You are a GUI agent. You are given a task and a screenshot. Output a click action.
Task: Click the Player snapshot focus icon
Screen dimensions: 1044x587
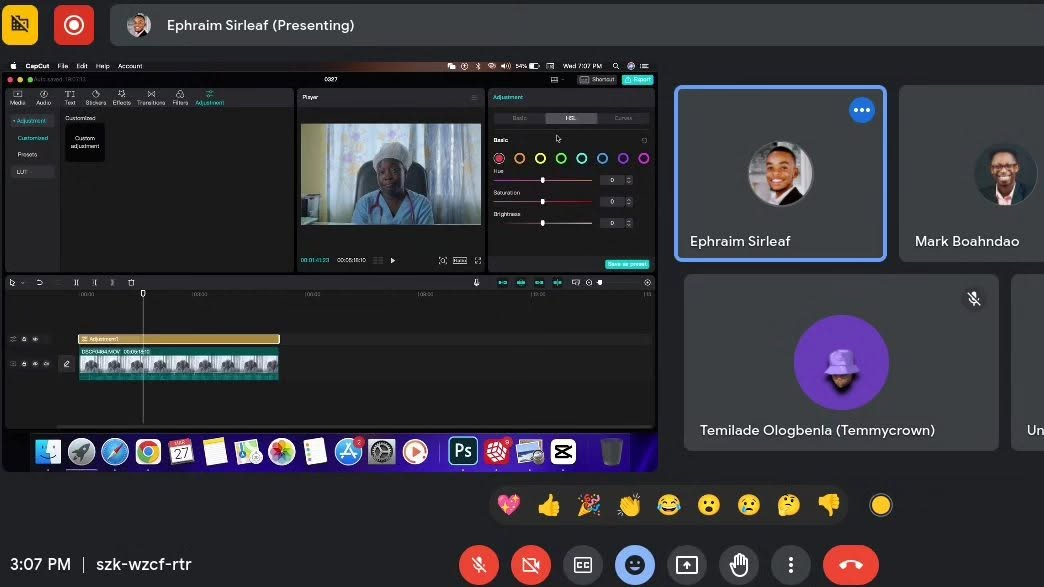point(443,260)
